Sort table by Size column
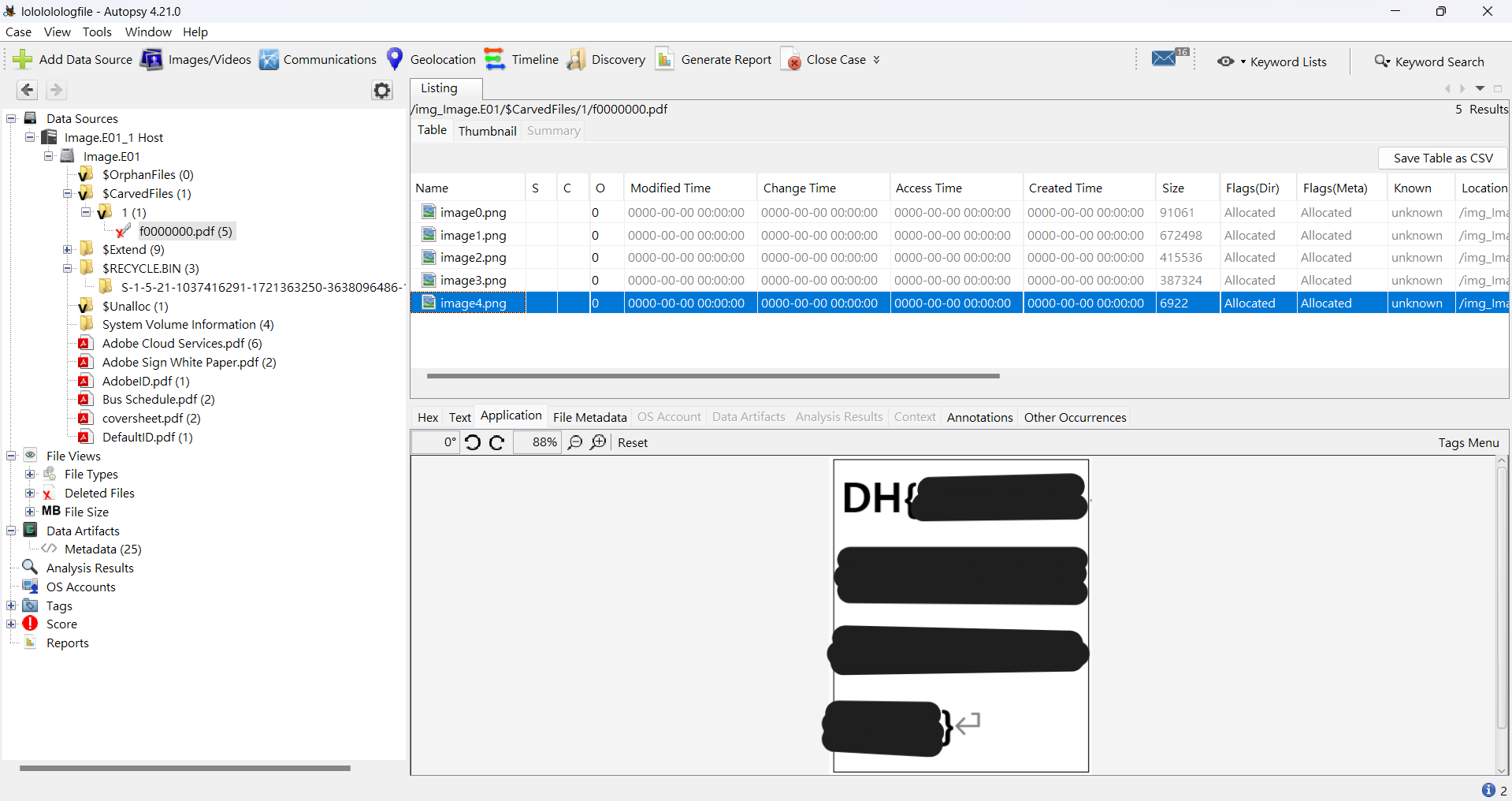The height and width of the screenshot is (801, 1512). point(1187,188)
